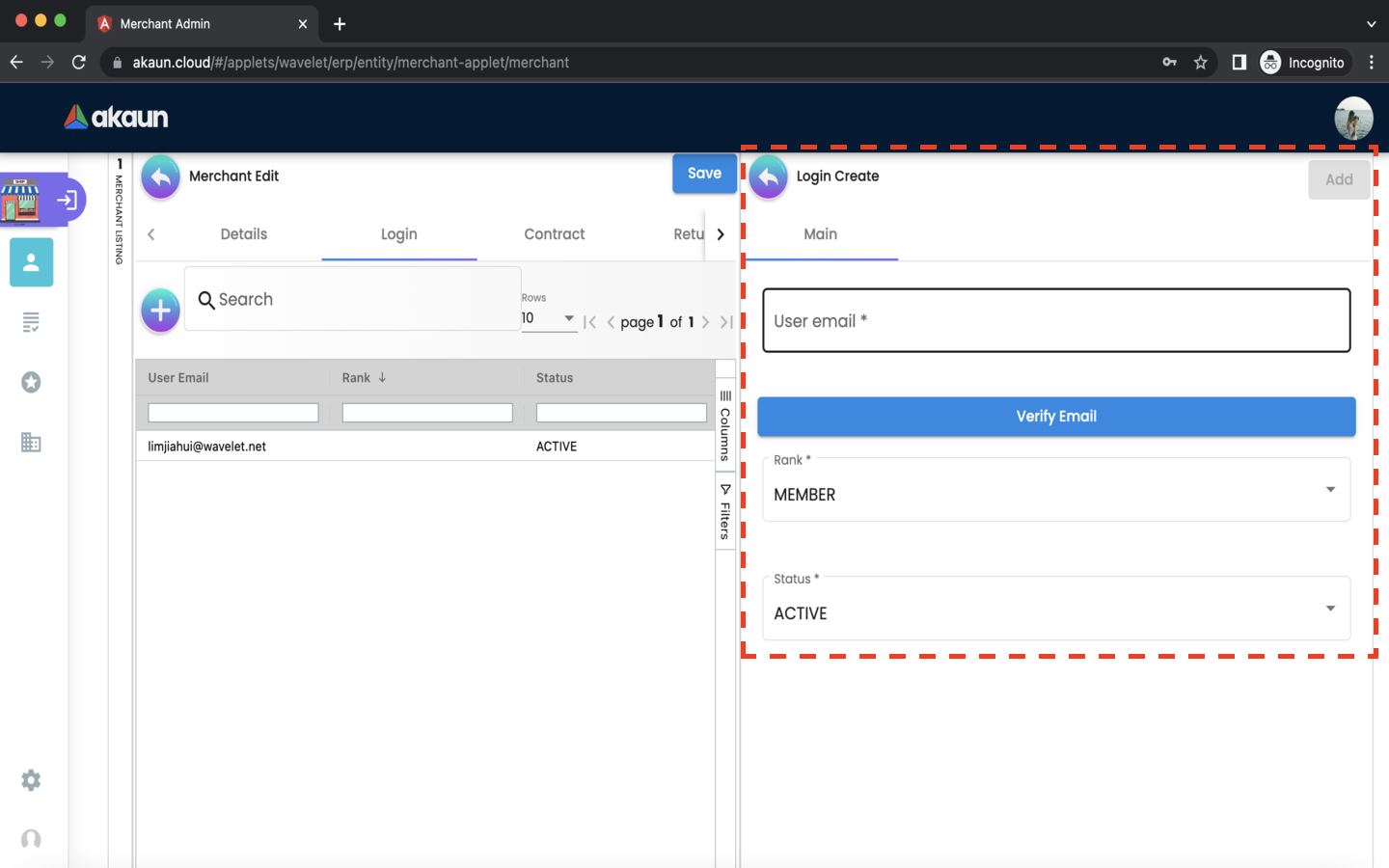Open the star badge sidebar icon
The image size is (1389, 868).
point(31,383)
